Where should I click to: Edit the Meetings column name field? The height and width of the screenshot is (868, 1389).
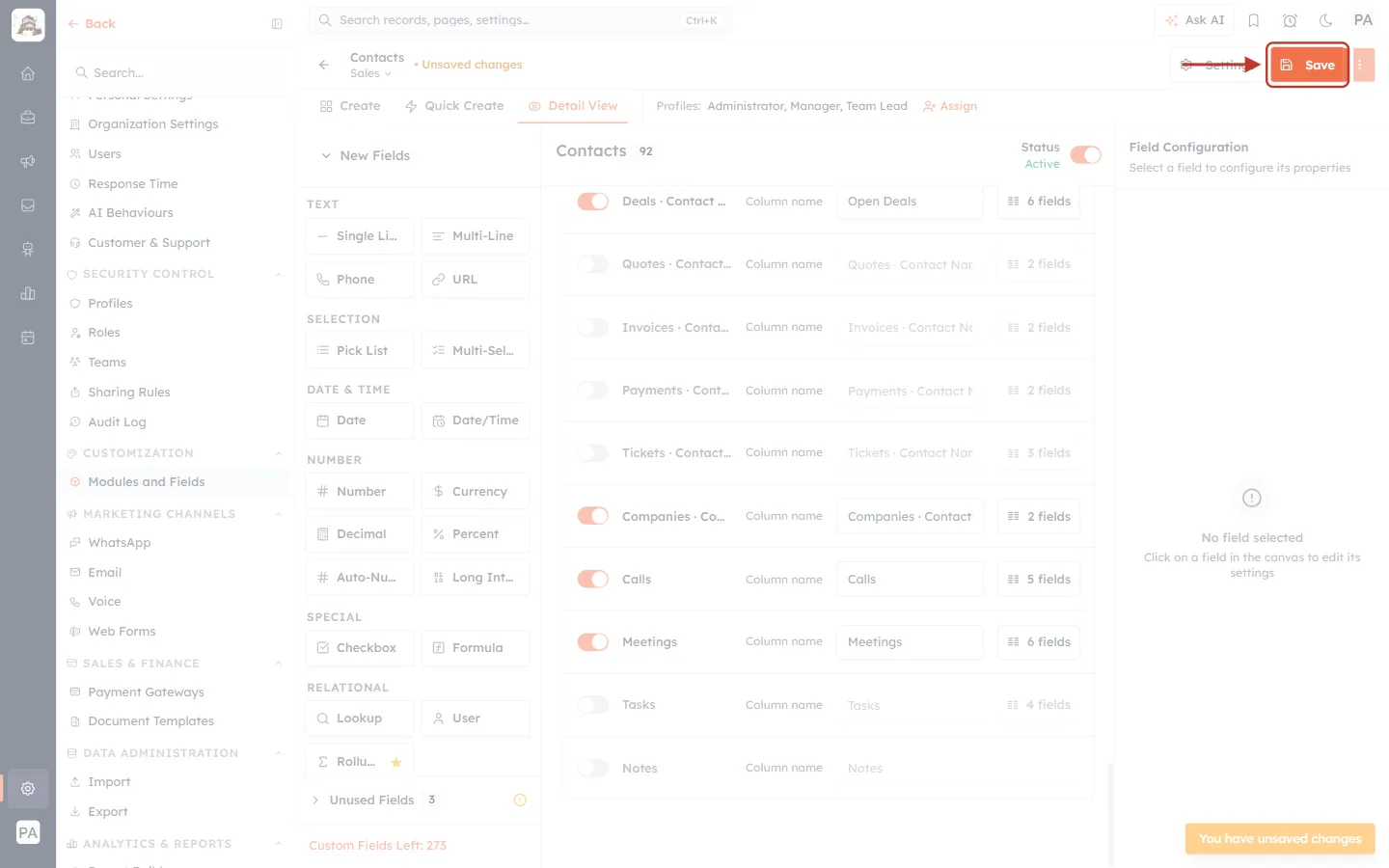(x=910, y=642)
